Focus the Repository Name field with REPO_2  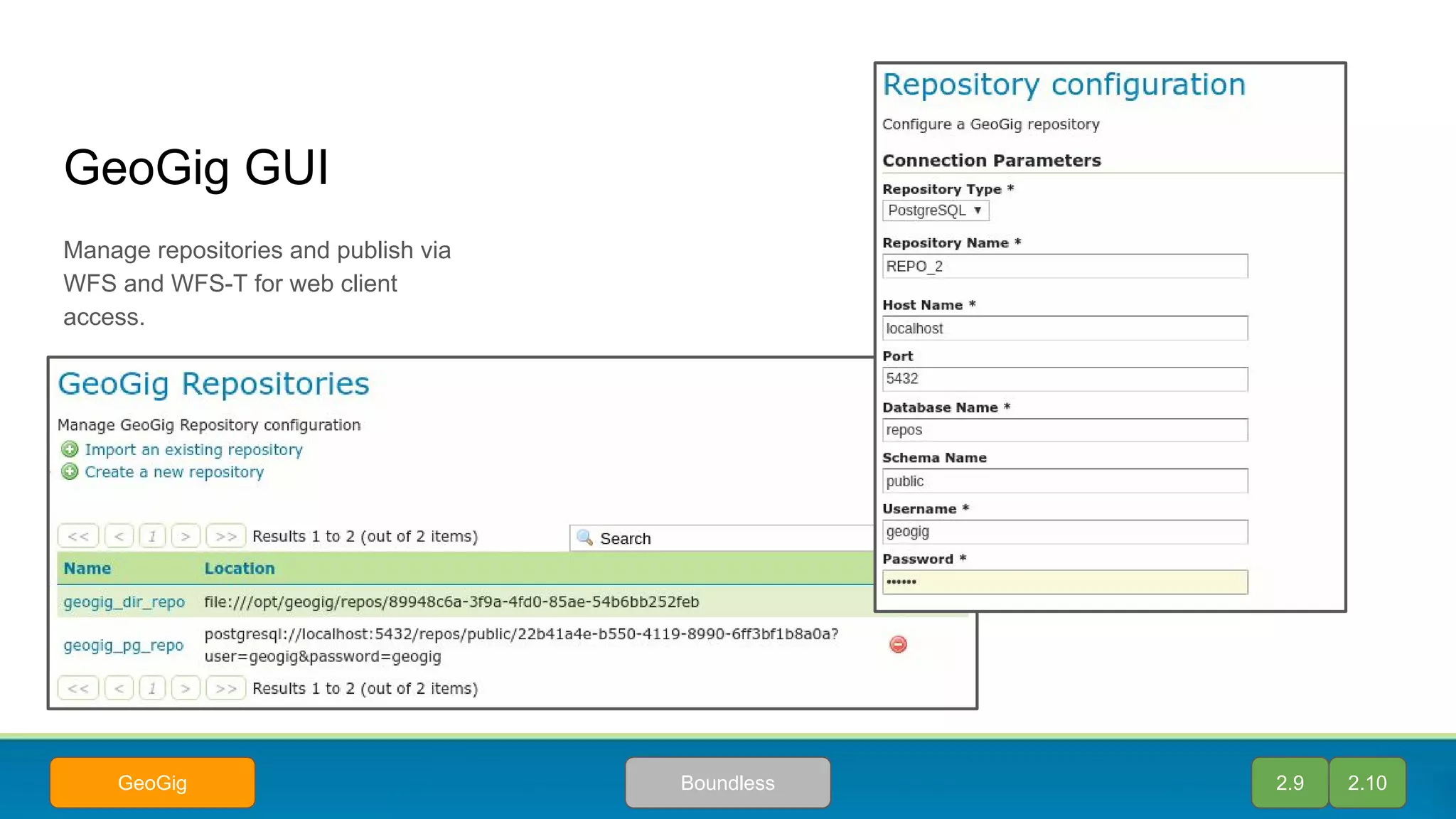point(1065,266)
